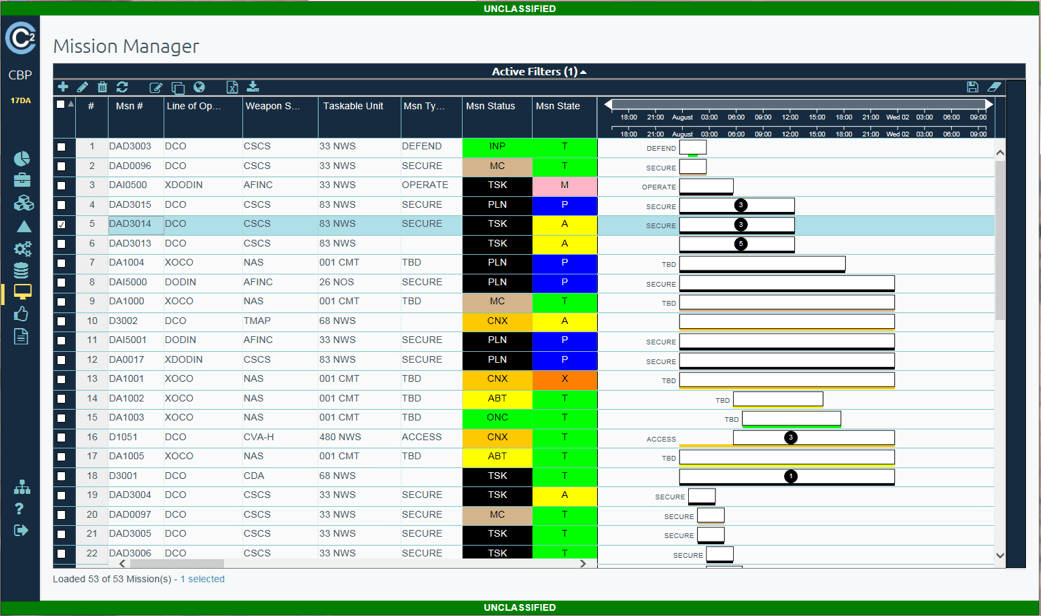Toggle the select-all checkbox in header
Image resolution: width=1041 pixels, height=616 pixels.
(x=61, y=104)
